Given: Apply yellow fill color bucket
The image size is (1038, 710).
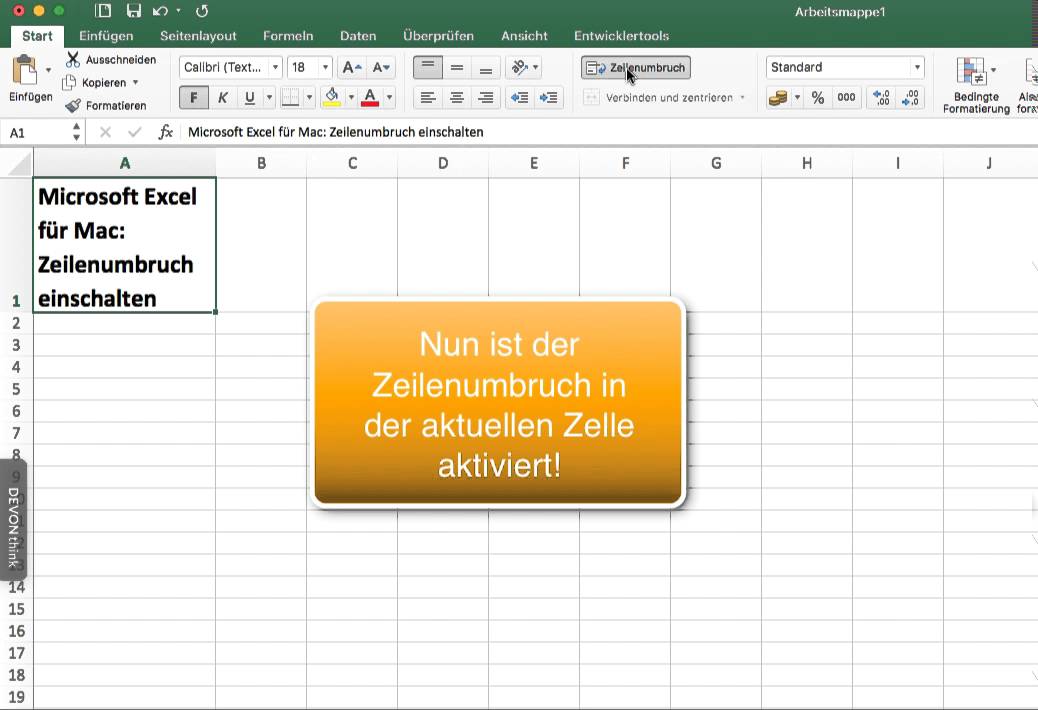Looking at the screenshot, I should coord(332,98).
